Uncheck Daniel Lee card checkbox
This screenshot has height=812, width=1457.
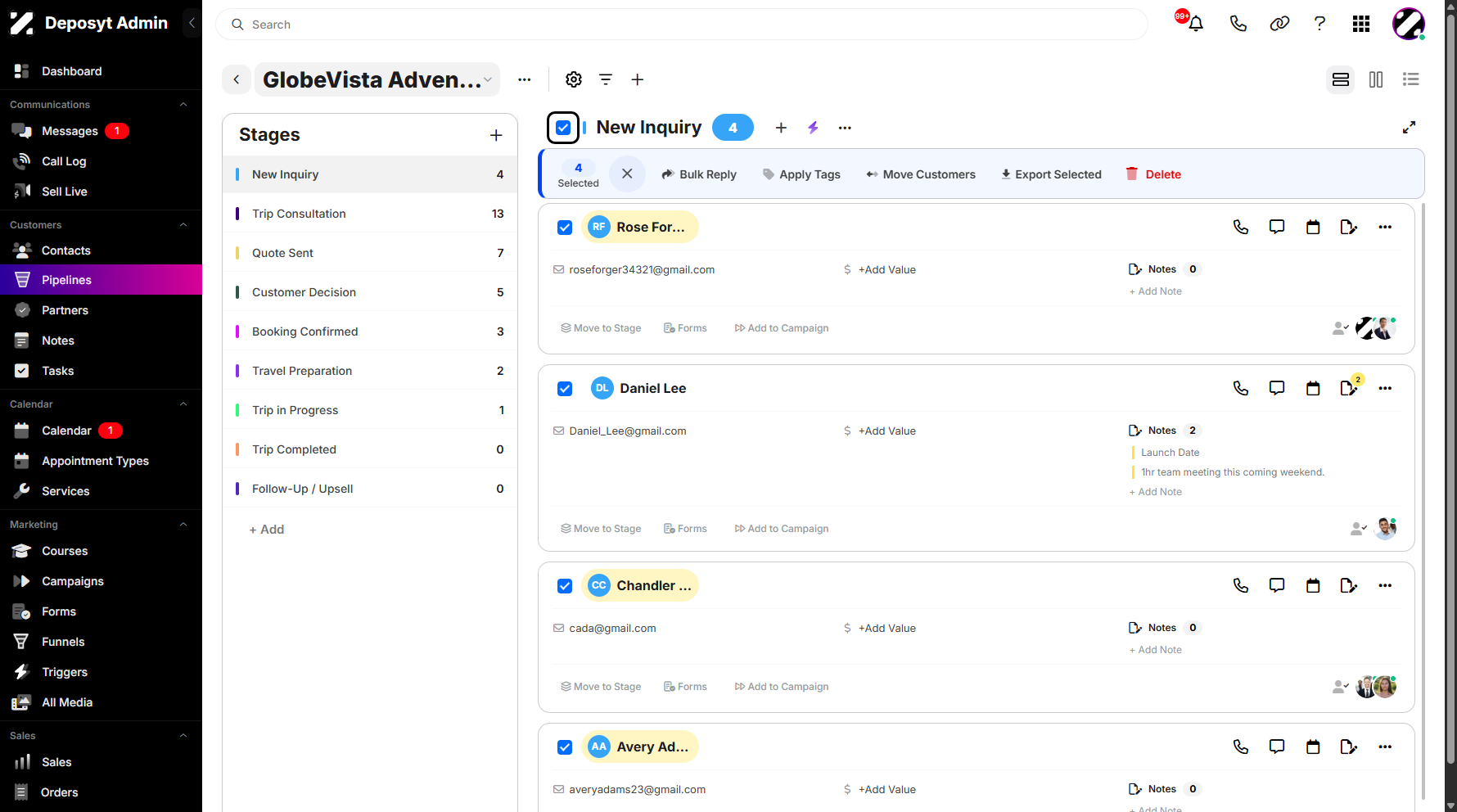click(565, 389)
